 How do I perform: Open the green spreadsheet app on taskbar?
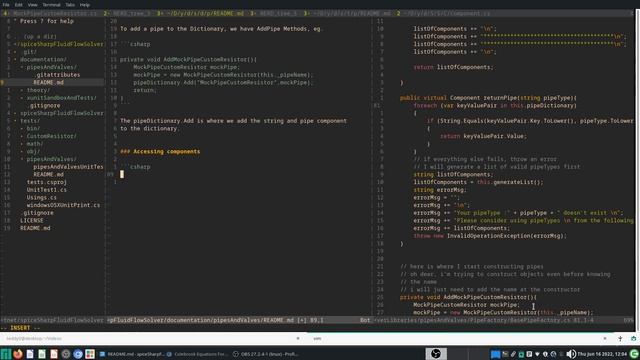coord(42,354)
